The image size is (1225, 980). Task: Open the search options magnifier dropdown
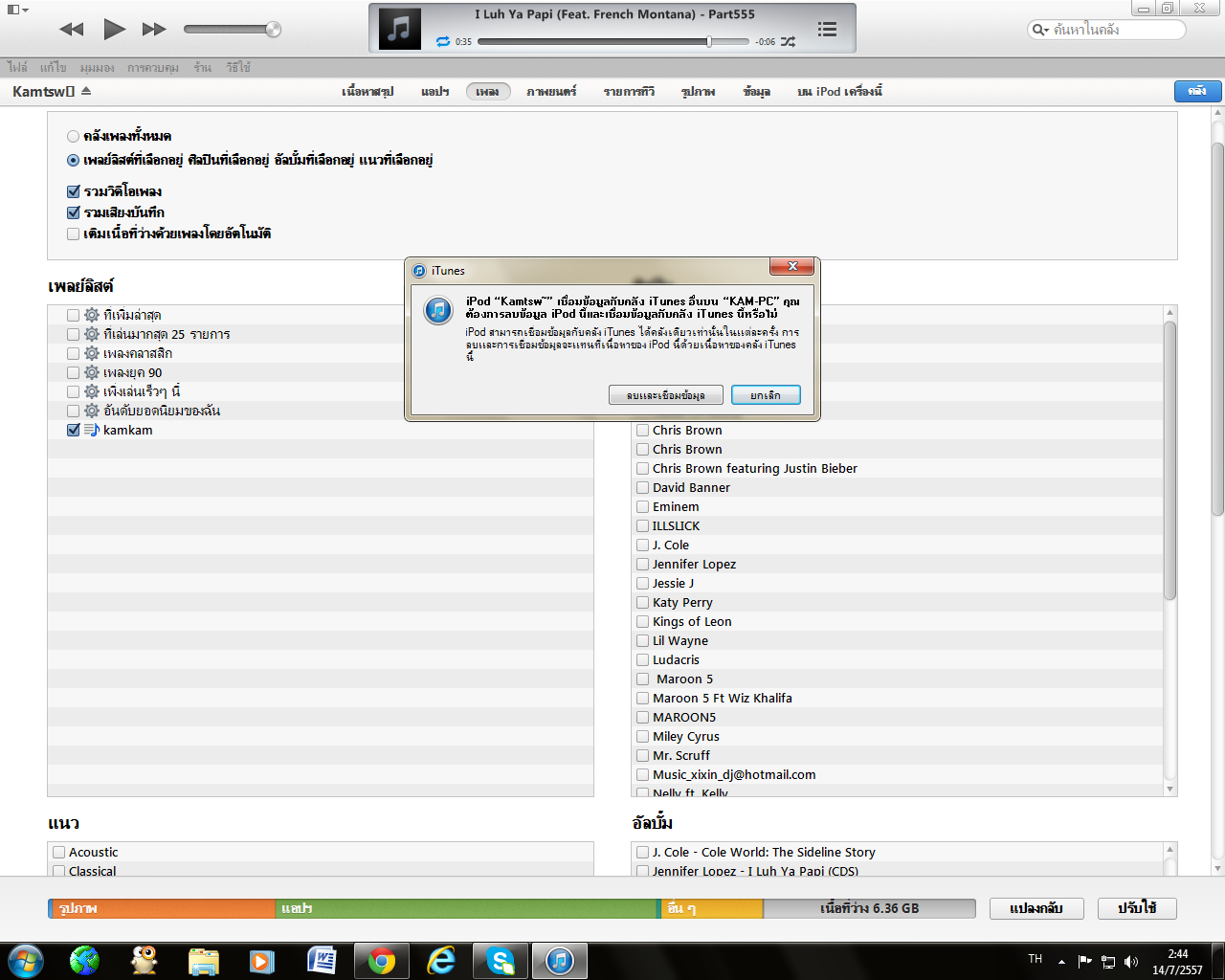click(x=1039, y=30)
